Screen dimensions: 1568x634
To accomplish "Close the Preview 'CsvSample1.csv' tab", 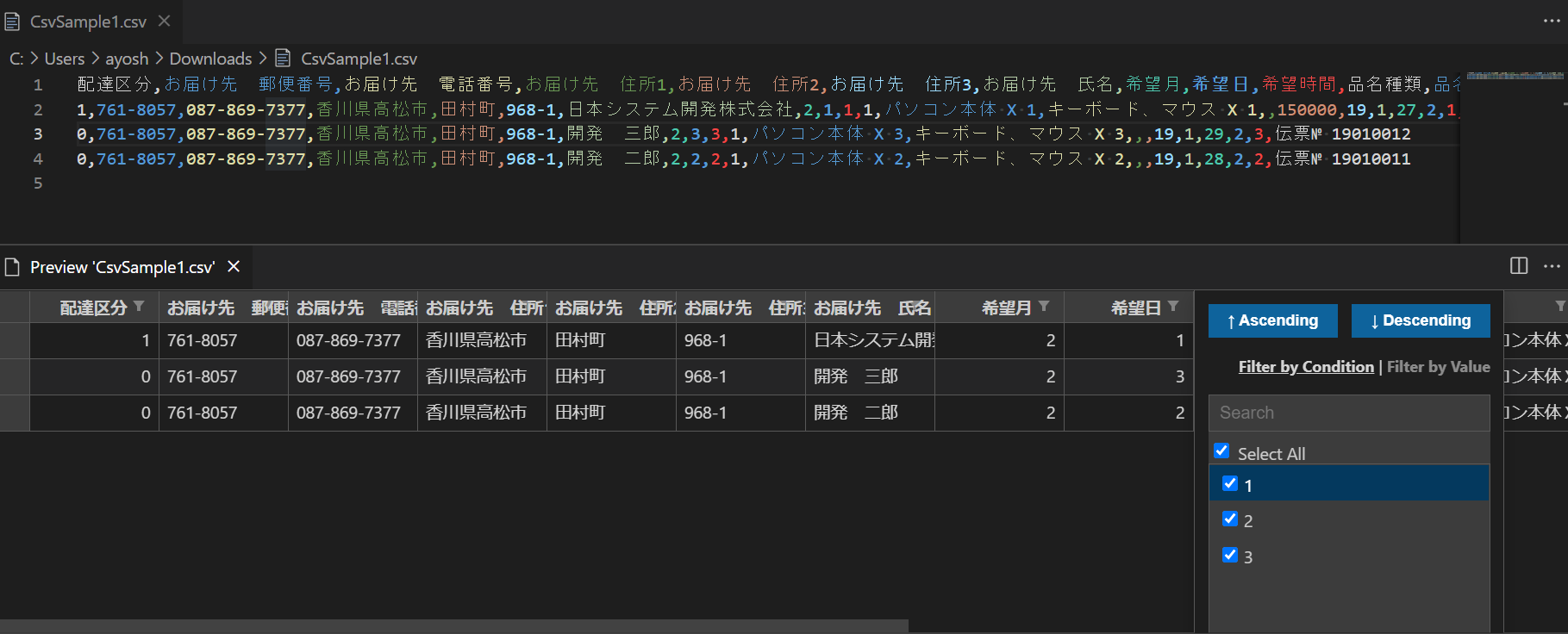I will point(234,267).
